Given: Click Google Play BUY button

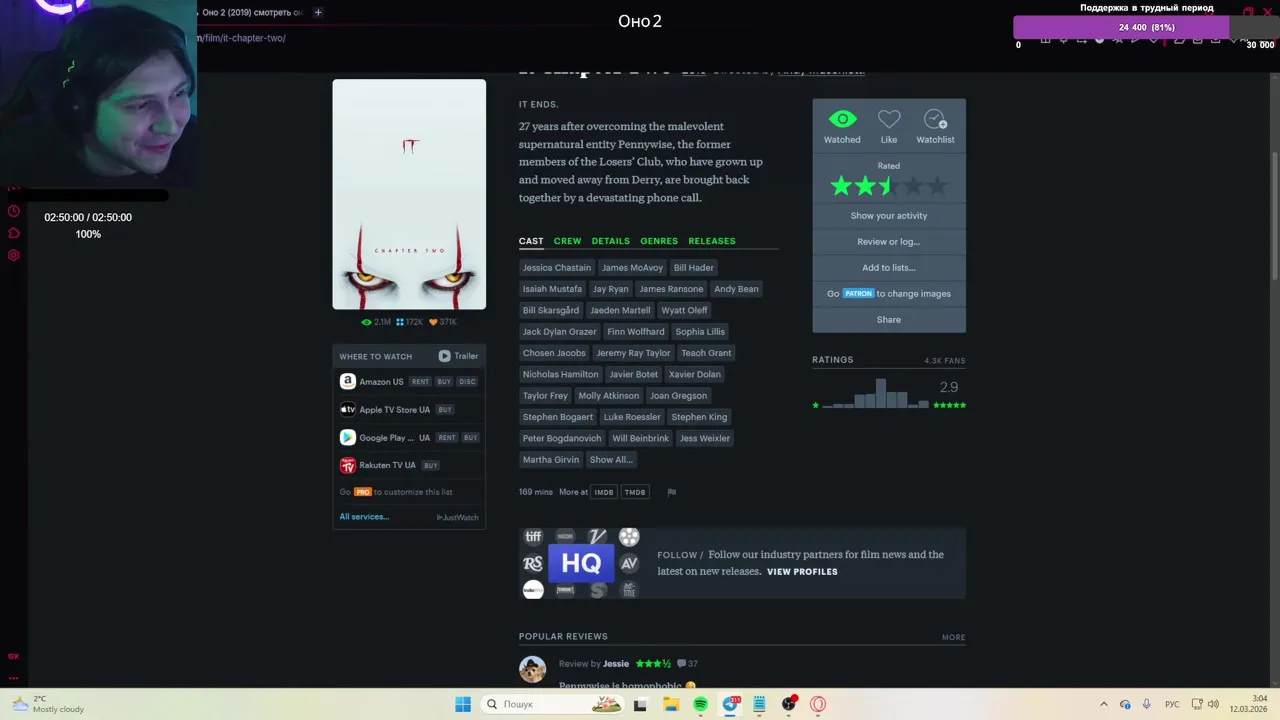Looking at the screenshot, I should (470, 438).
